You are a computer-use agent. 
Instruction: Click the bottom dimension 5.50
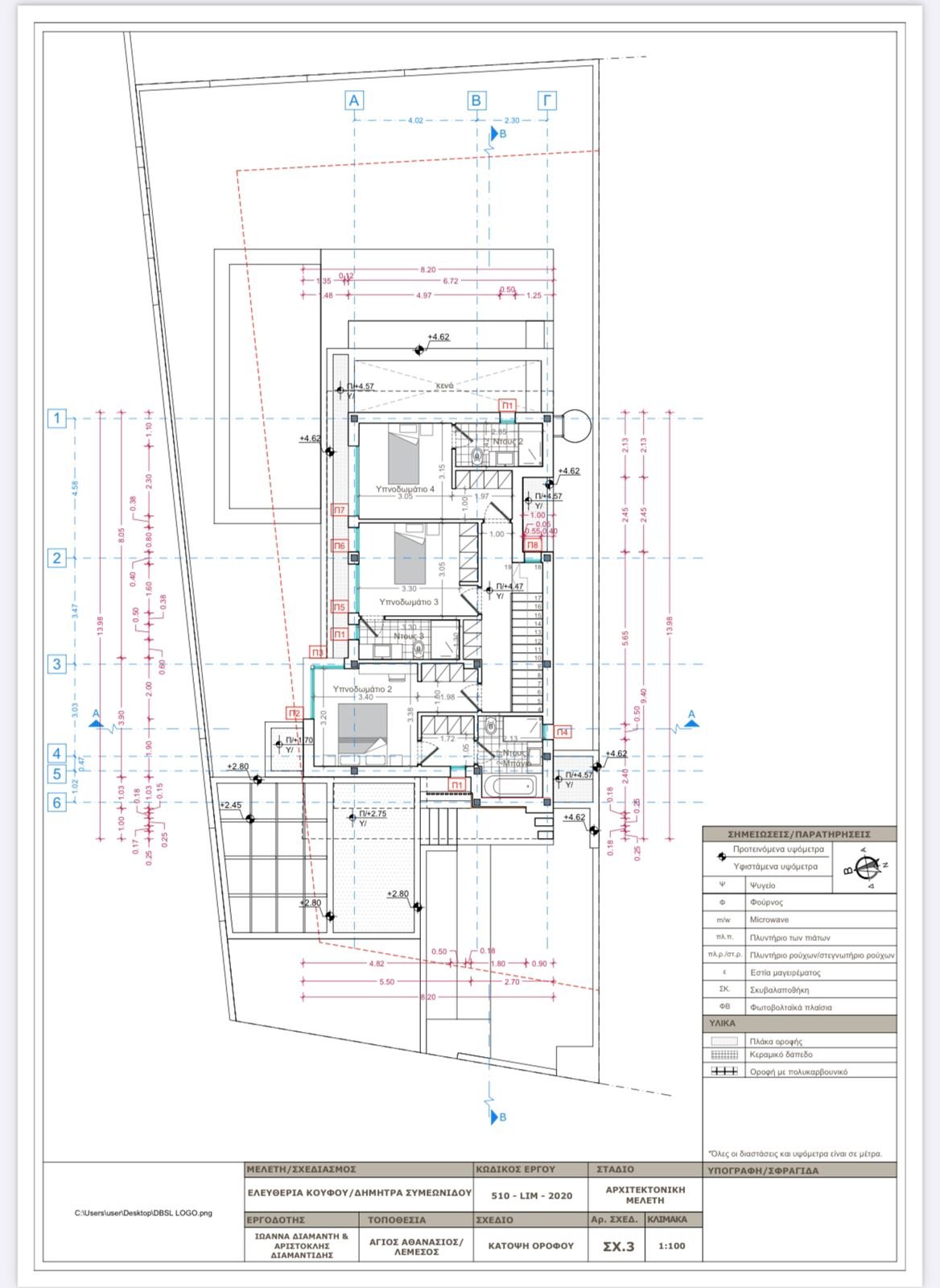click(387, 982)
